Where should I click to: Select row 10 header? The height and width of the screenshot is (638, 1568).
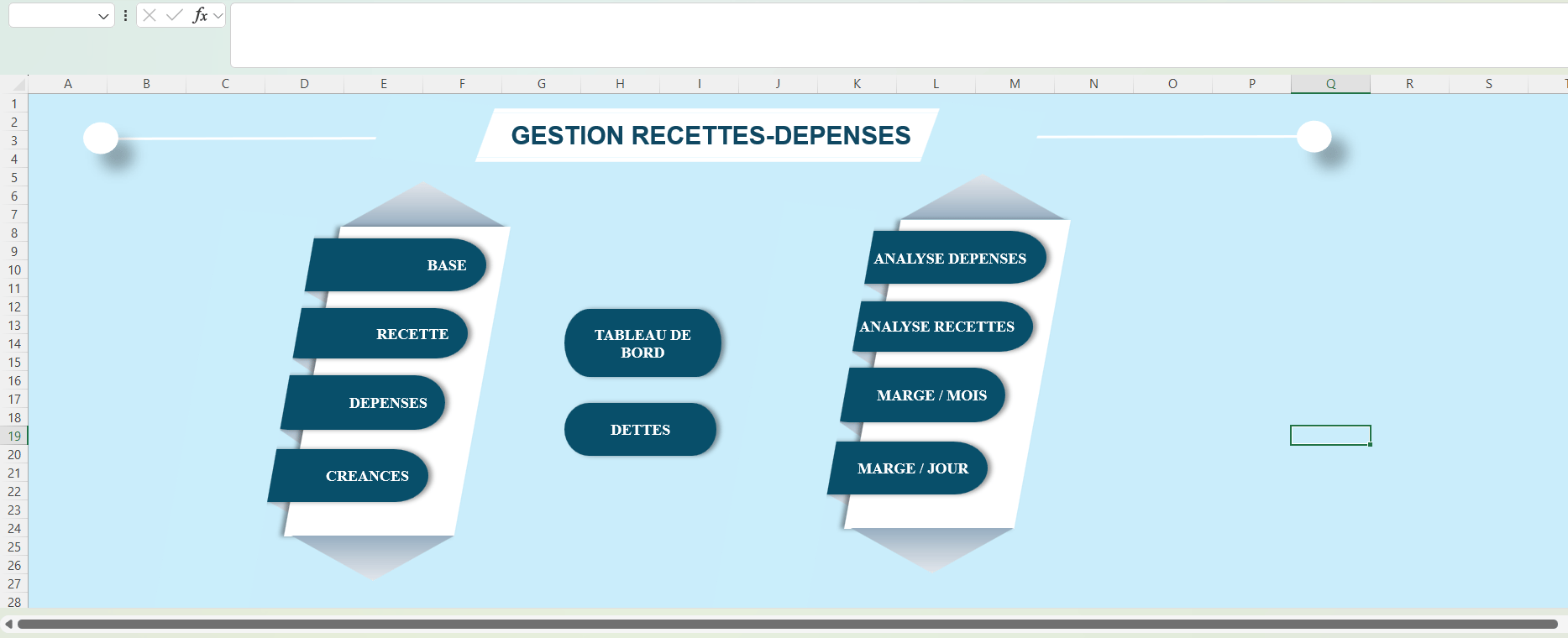tap(14, 269)
